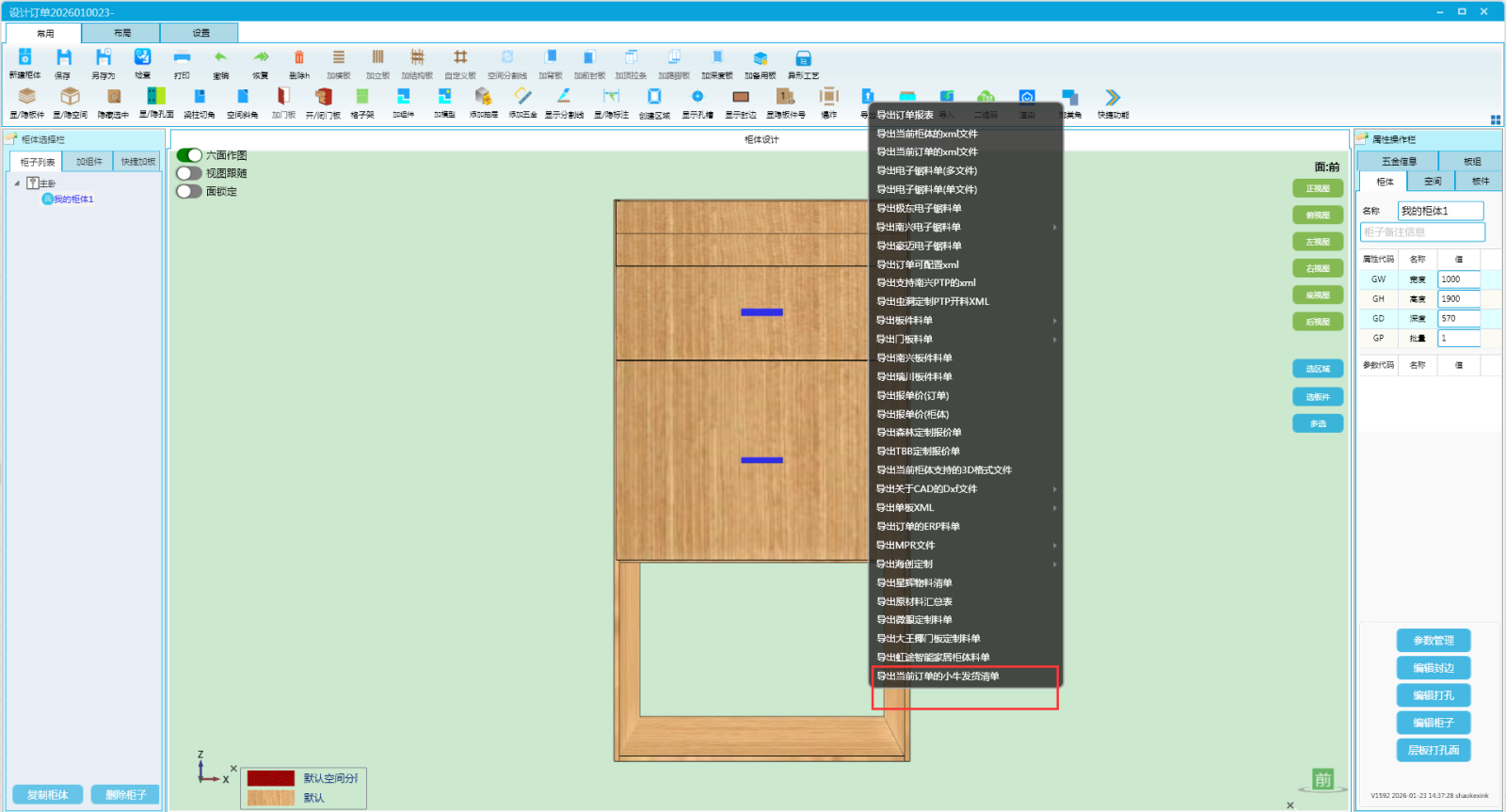Switch to the 布局 ribbon tab
Viewport: 1506px width, 812px height.
click(122, 33)
